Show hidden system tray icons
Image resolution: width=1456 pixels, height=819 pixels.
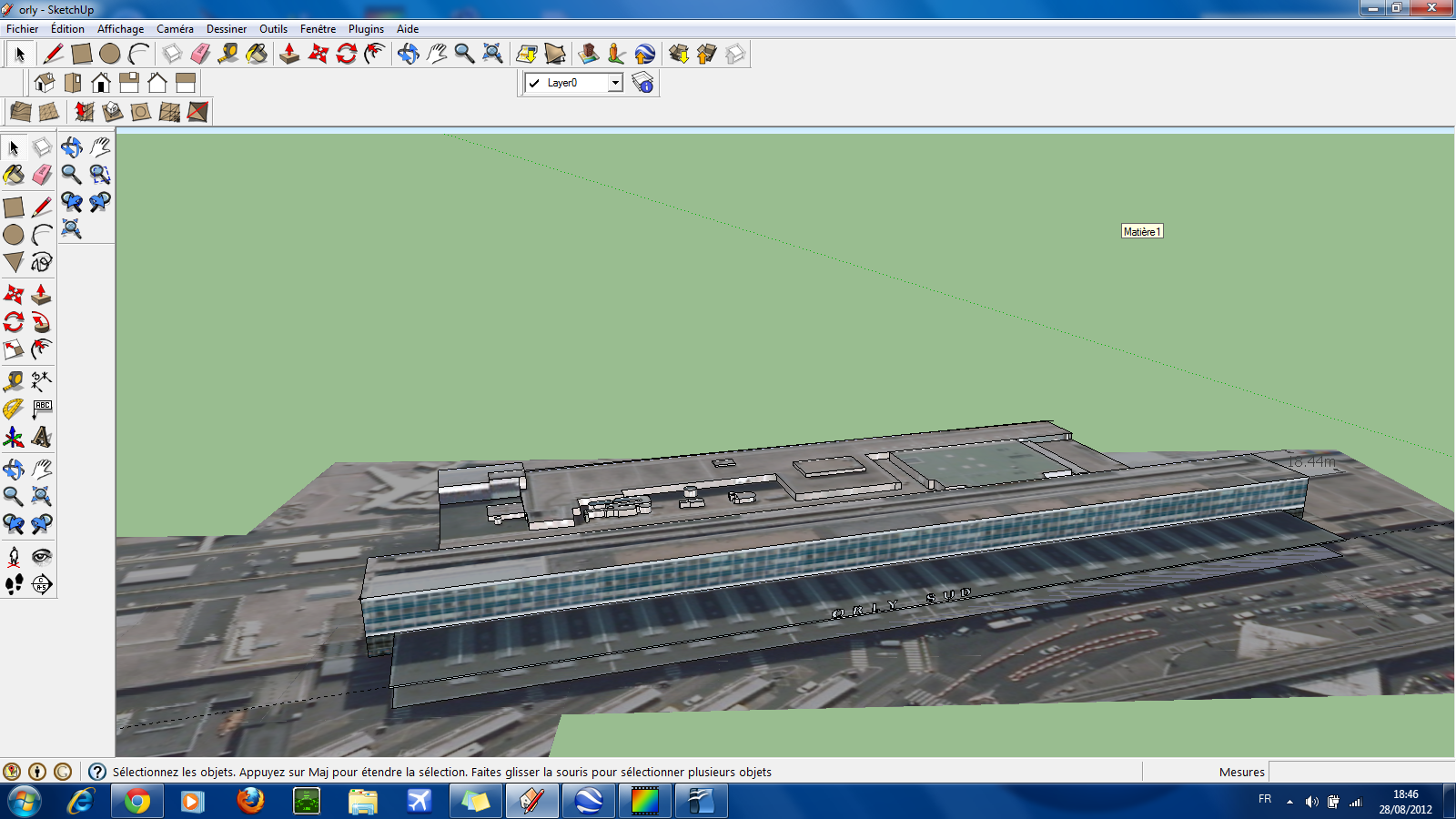coord(1289,802)
